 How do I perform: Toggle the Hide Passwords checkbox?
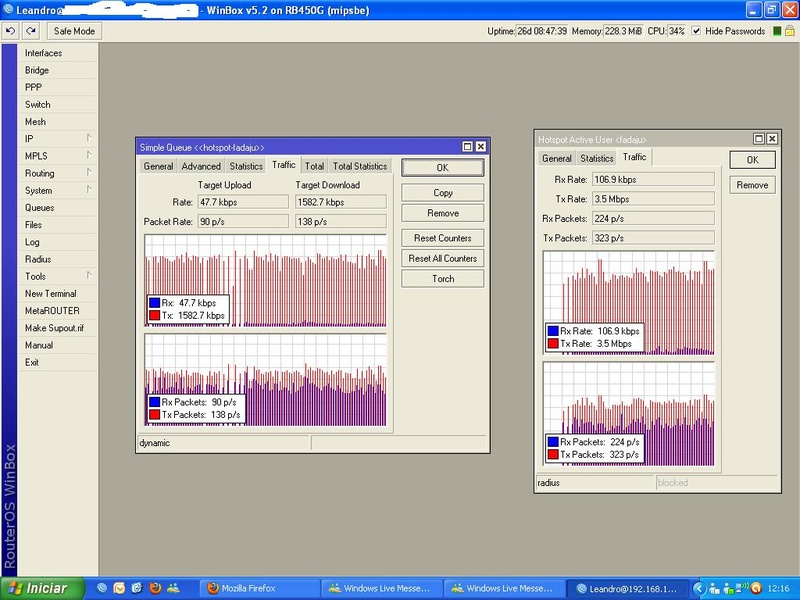pos(698,31)
